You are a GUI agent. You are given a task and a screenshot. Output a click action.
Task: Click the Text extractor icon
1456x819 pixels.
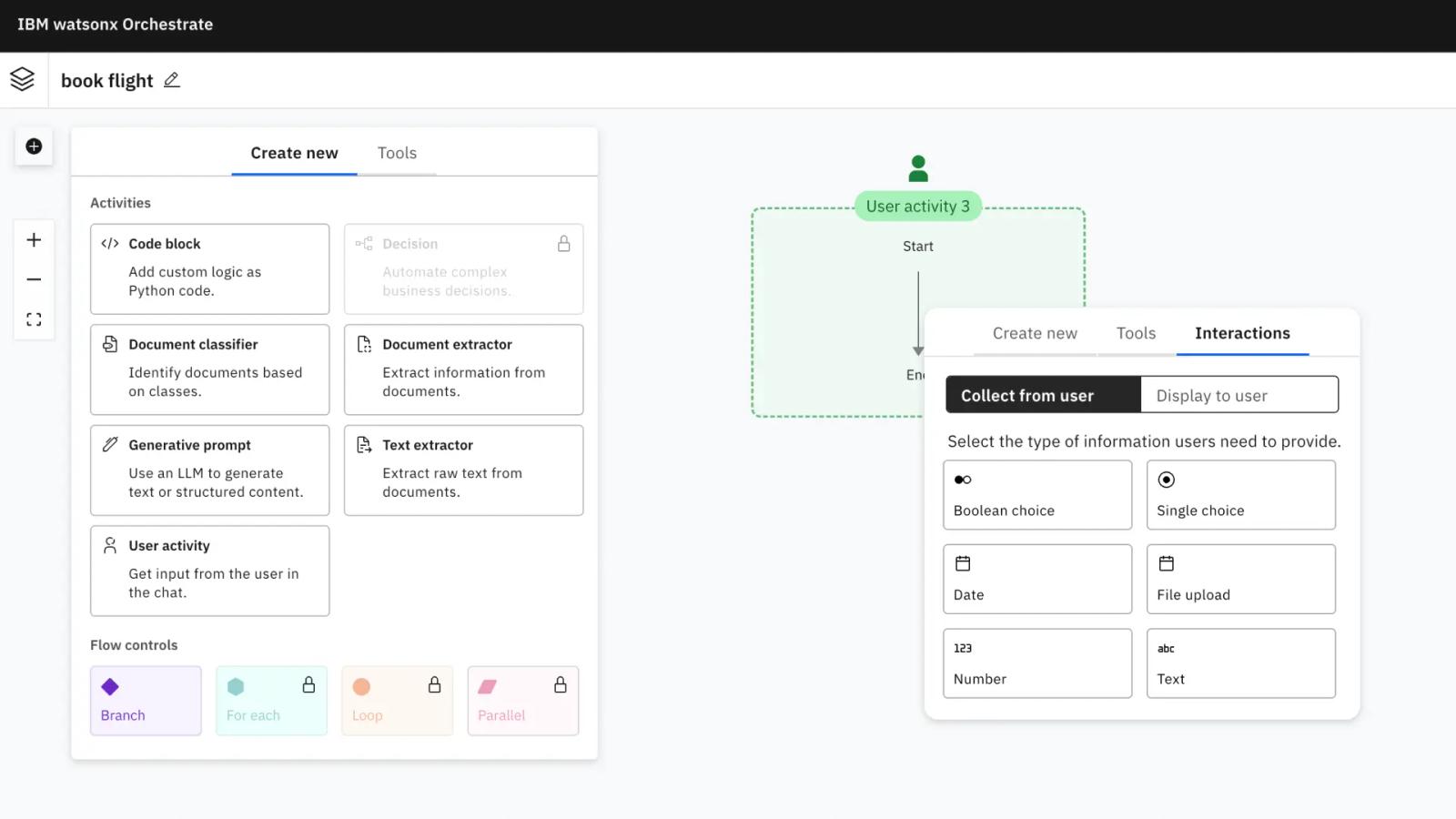(x=364, y=444)
